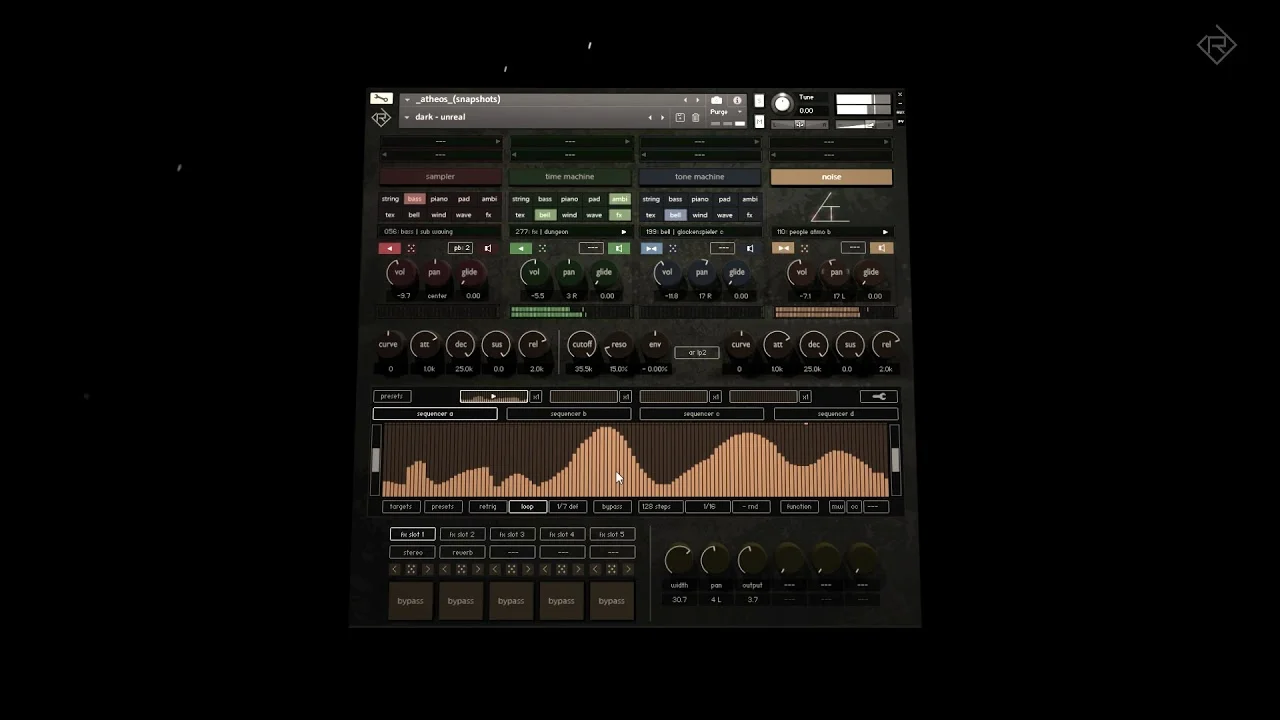Select previous effect for fx slot 2
The width and height of the screenshot is (1280, 720).
point(444,569)
